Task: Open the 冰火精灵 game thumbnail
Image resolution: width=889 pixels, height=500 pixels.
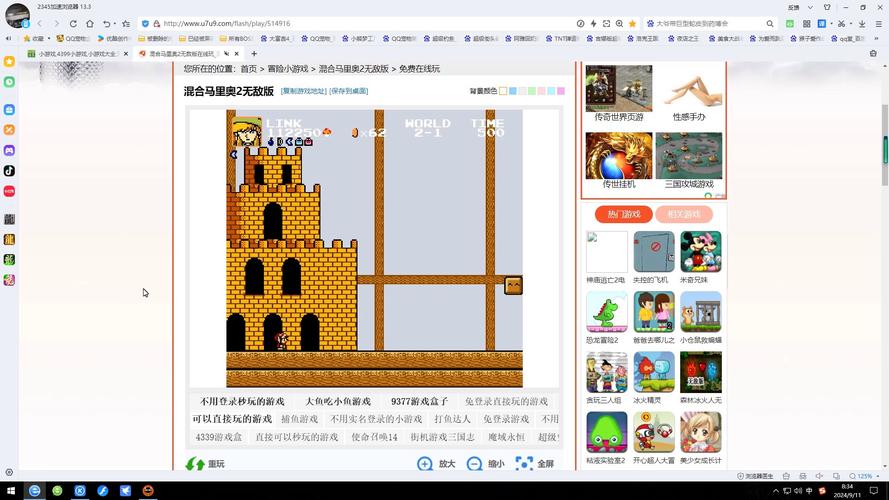Action: (x=654, y=372)
